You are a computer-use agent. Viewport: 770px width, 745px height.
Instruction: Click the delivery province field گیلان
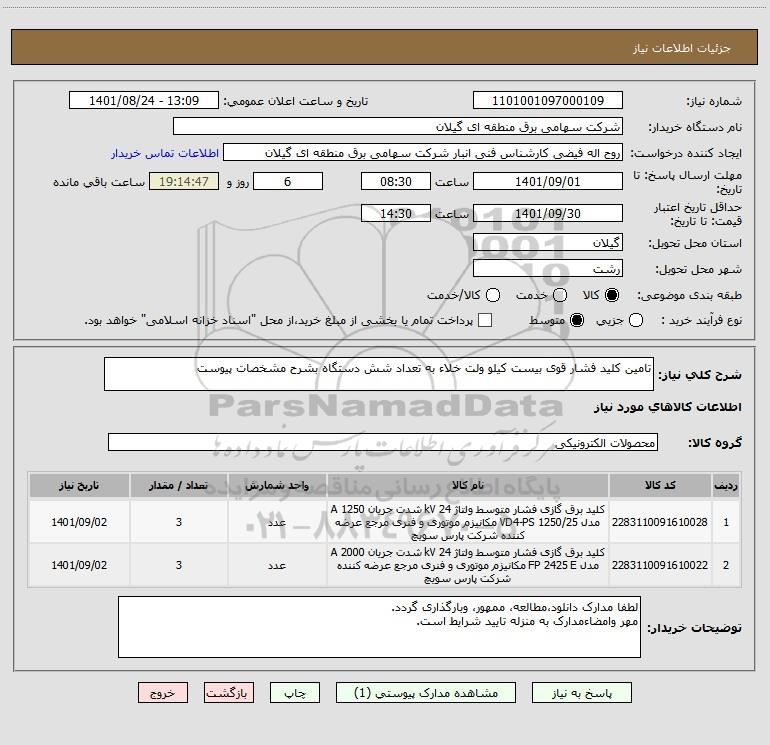548,242
